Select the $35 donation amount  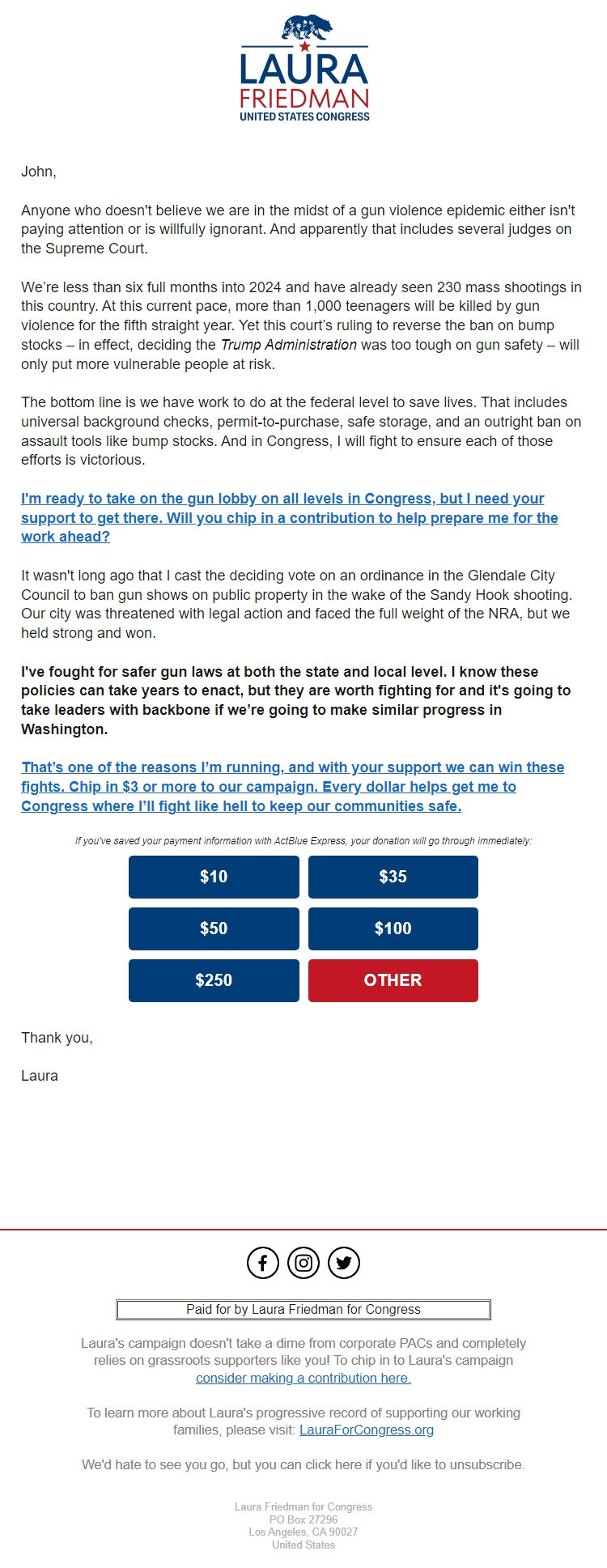coord(393,877)
